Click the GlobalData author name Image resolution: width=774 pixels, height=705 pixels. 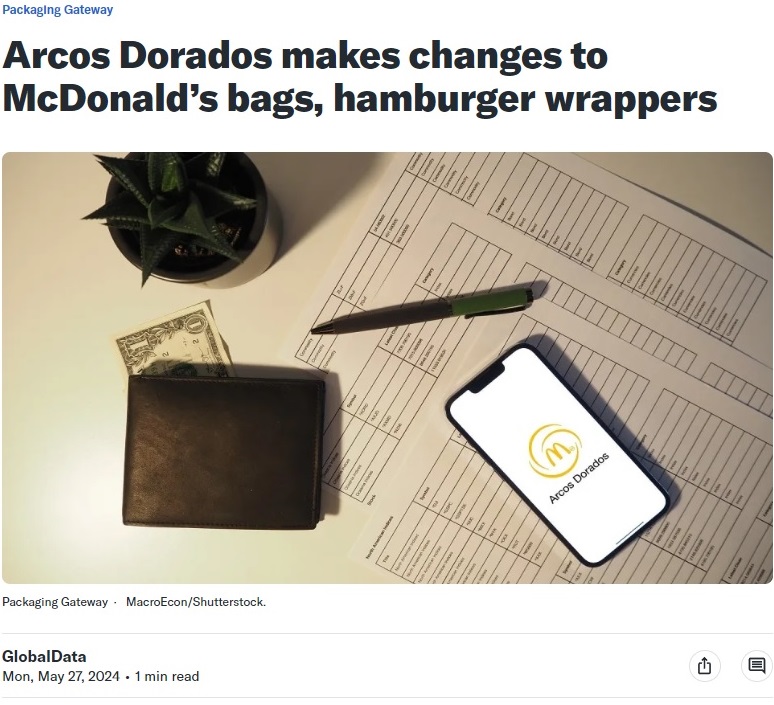[44, 657]
